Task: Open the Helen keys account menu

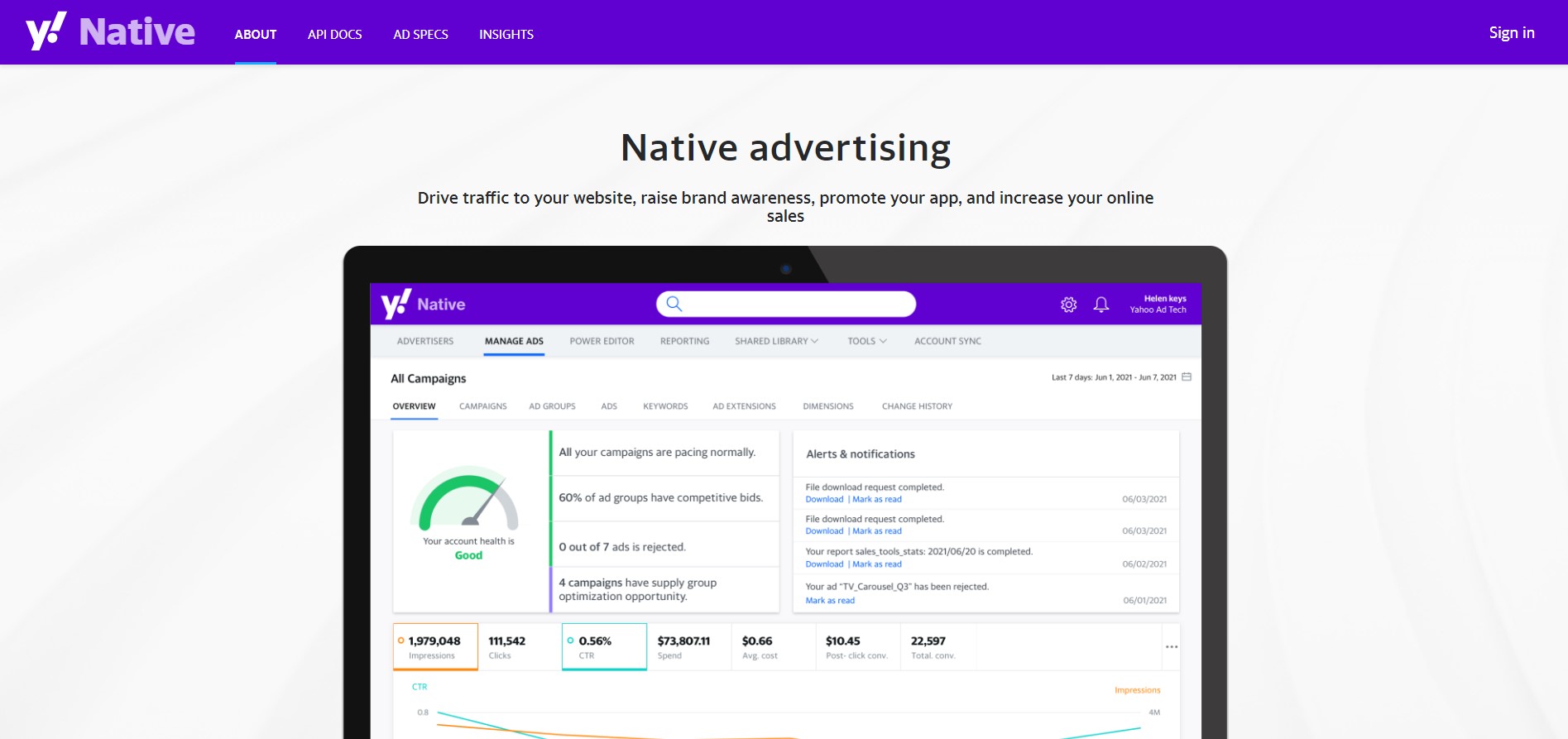Action: pos(1158,305)
